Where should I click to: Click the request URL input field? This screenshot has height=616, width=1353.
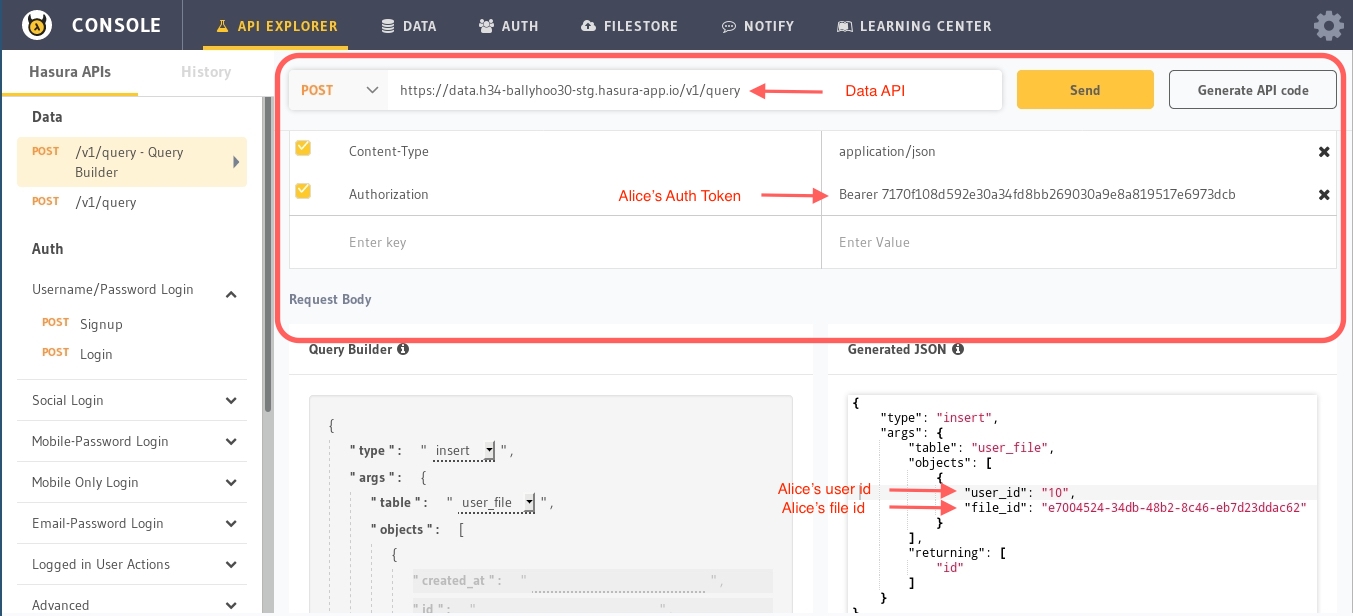(x=695, y=90)
